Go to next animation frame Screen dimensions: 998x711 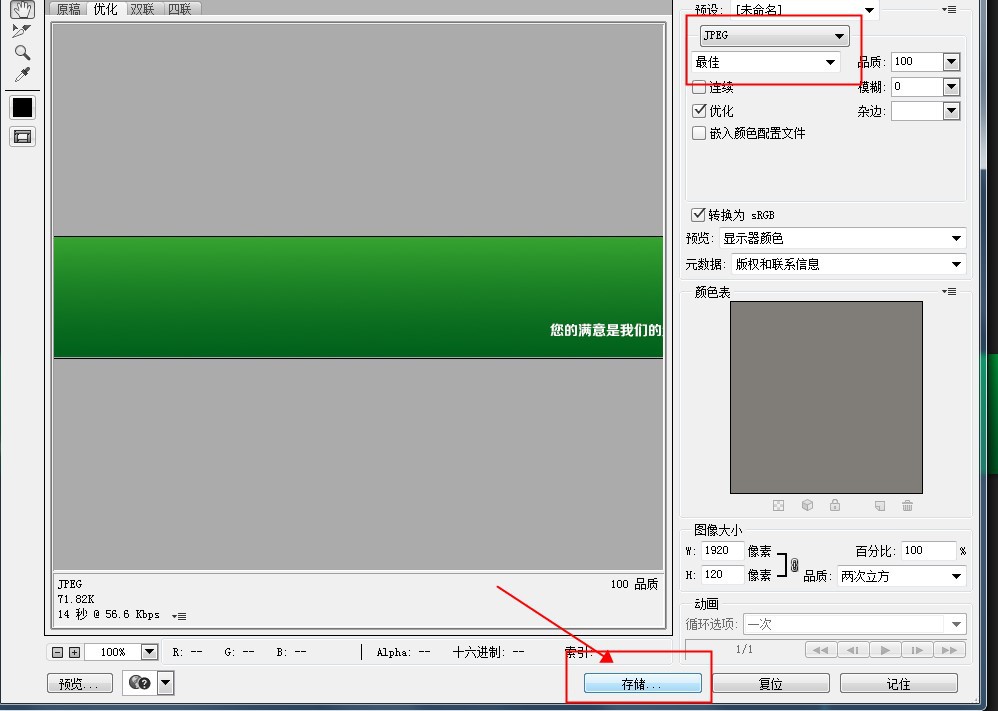pyautogui.click(x=917, y=650)
